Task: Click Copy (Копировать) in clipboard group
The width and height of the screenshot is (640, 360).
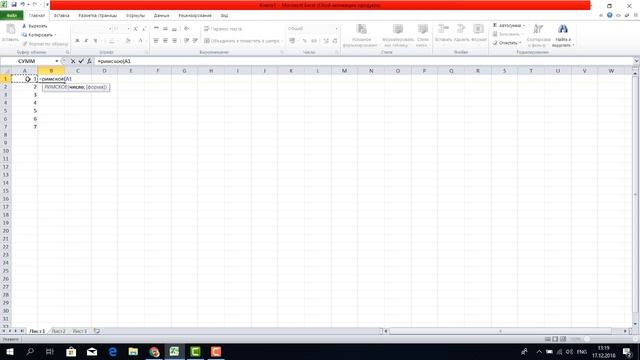Action: tap(38, 35)
